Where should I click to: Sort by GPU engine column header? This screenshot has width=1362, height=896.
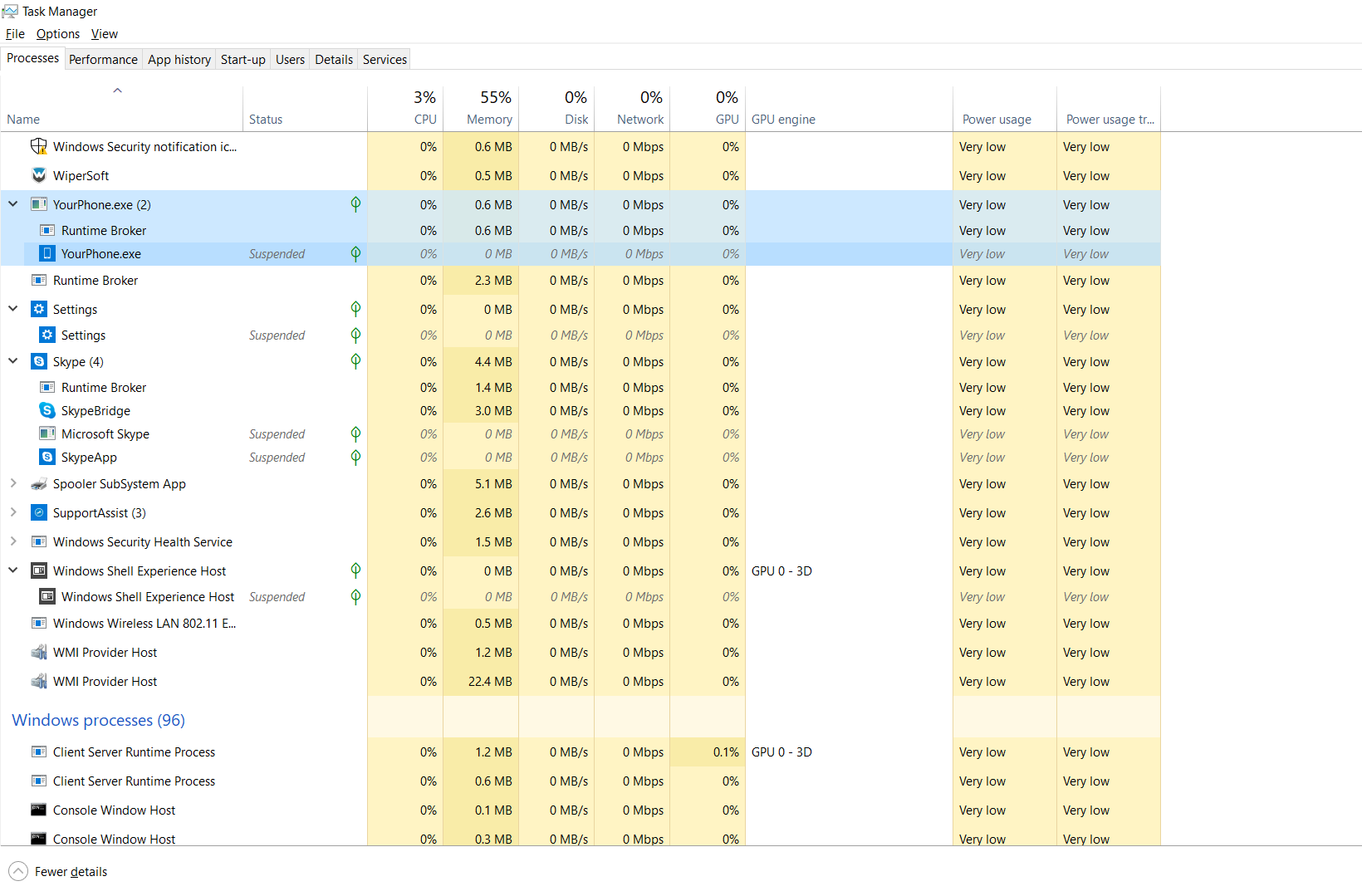(x=849, y=109)
